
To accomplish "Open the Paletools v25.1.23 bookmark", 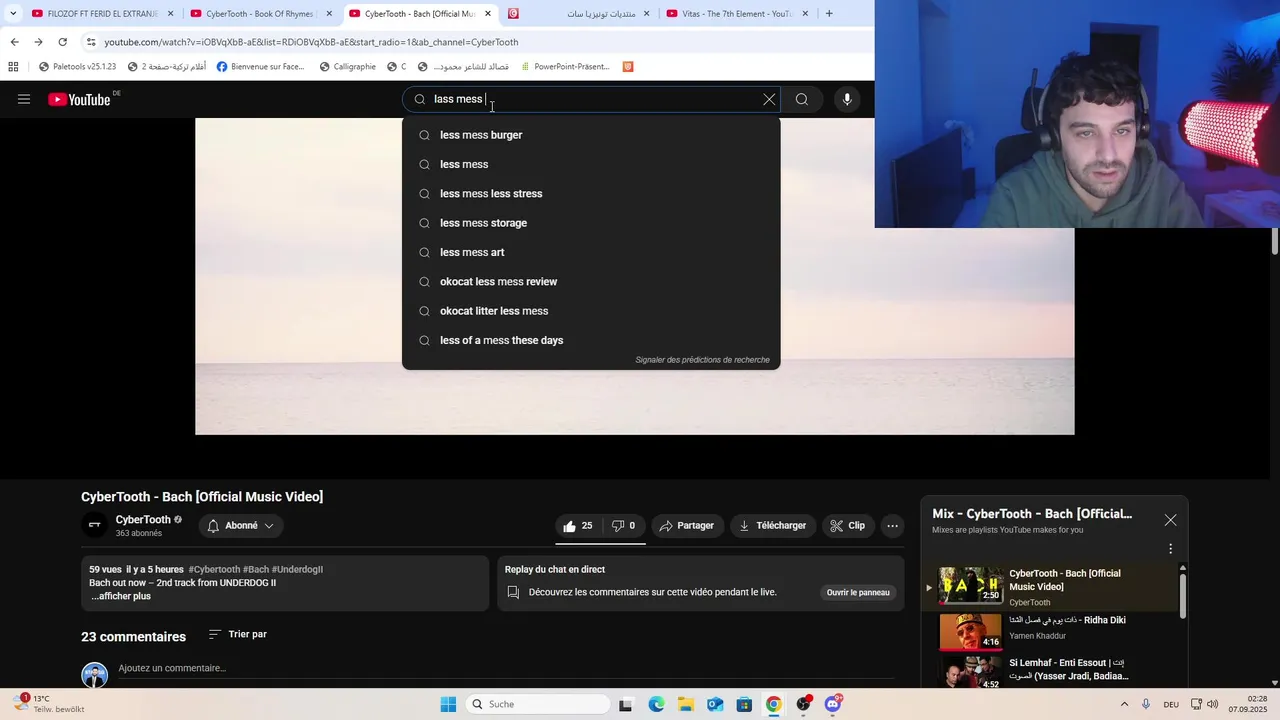I will [x=77, y=67].
